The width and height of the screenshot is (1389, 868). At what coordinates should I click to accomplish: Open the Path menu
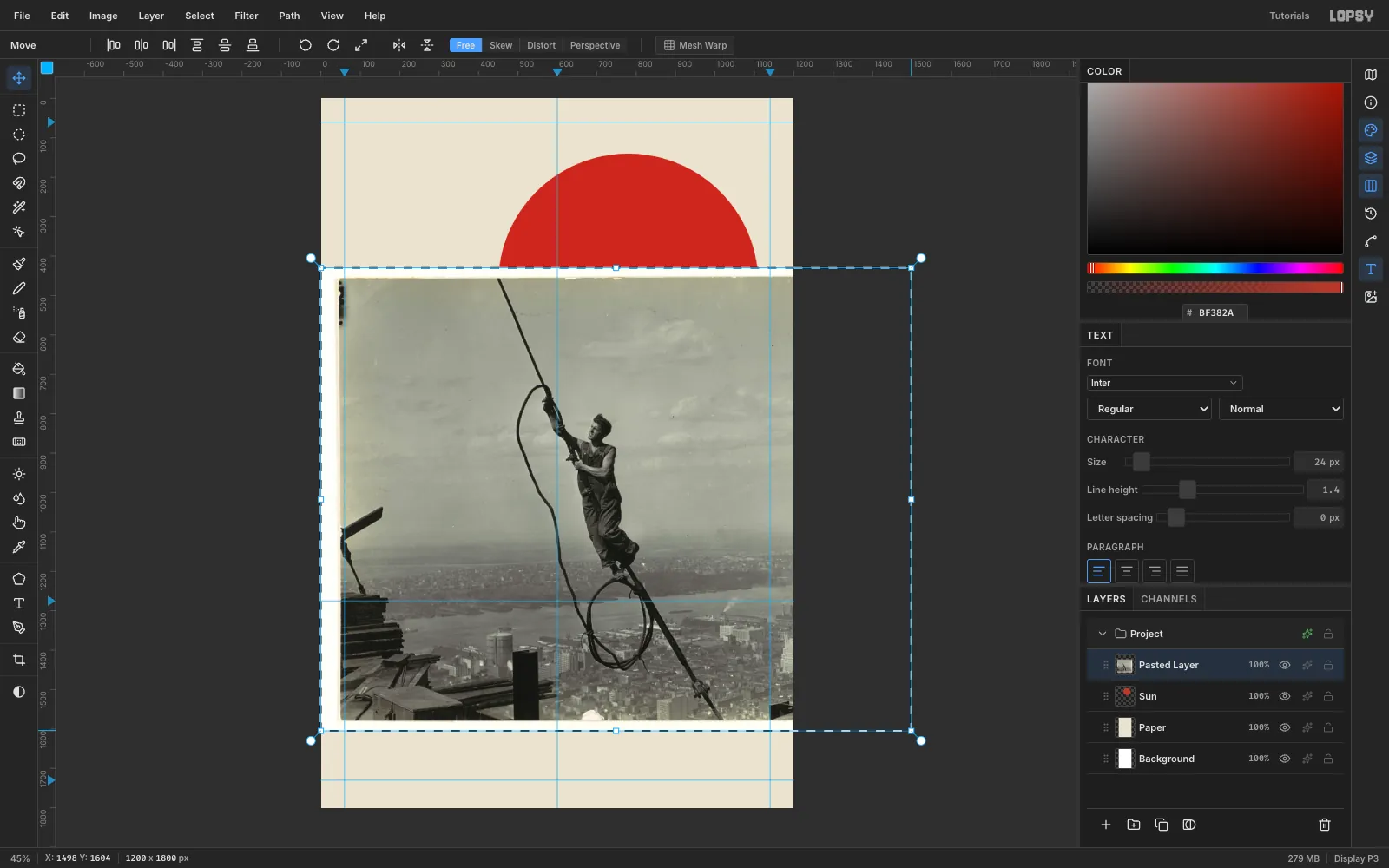point(289,16)
